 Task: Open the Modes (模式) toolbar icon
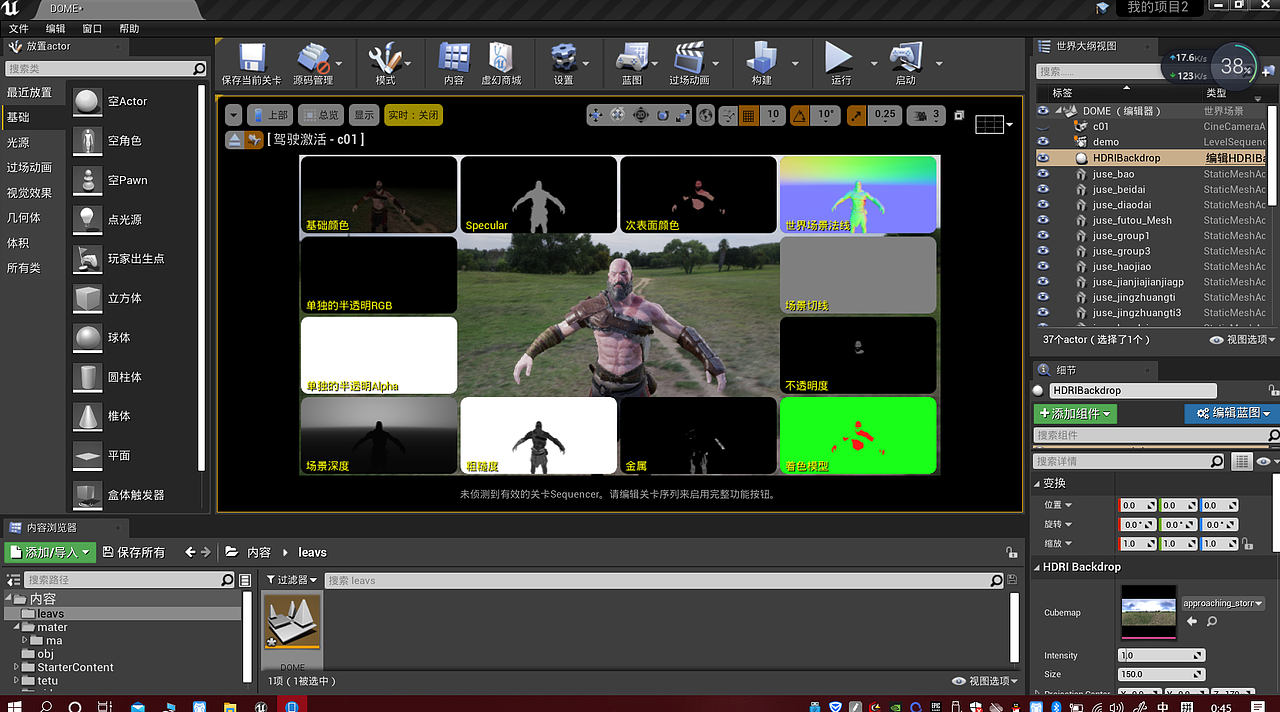(x=385, y=57)
